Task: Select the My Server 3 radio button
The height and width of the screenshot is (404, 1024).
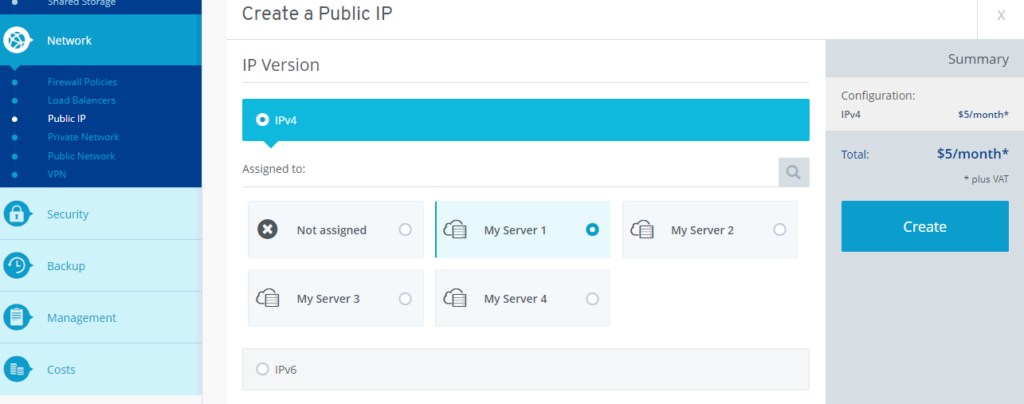Action: tap(405, 299)
